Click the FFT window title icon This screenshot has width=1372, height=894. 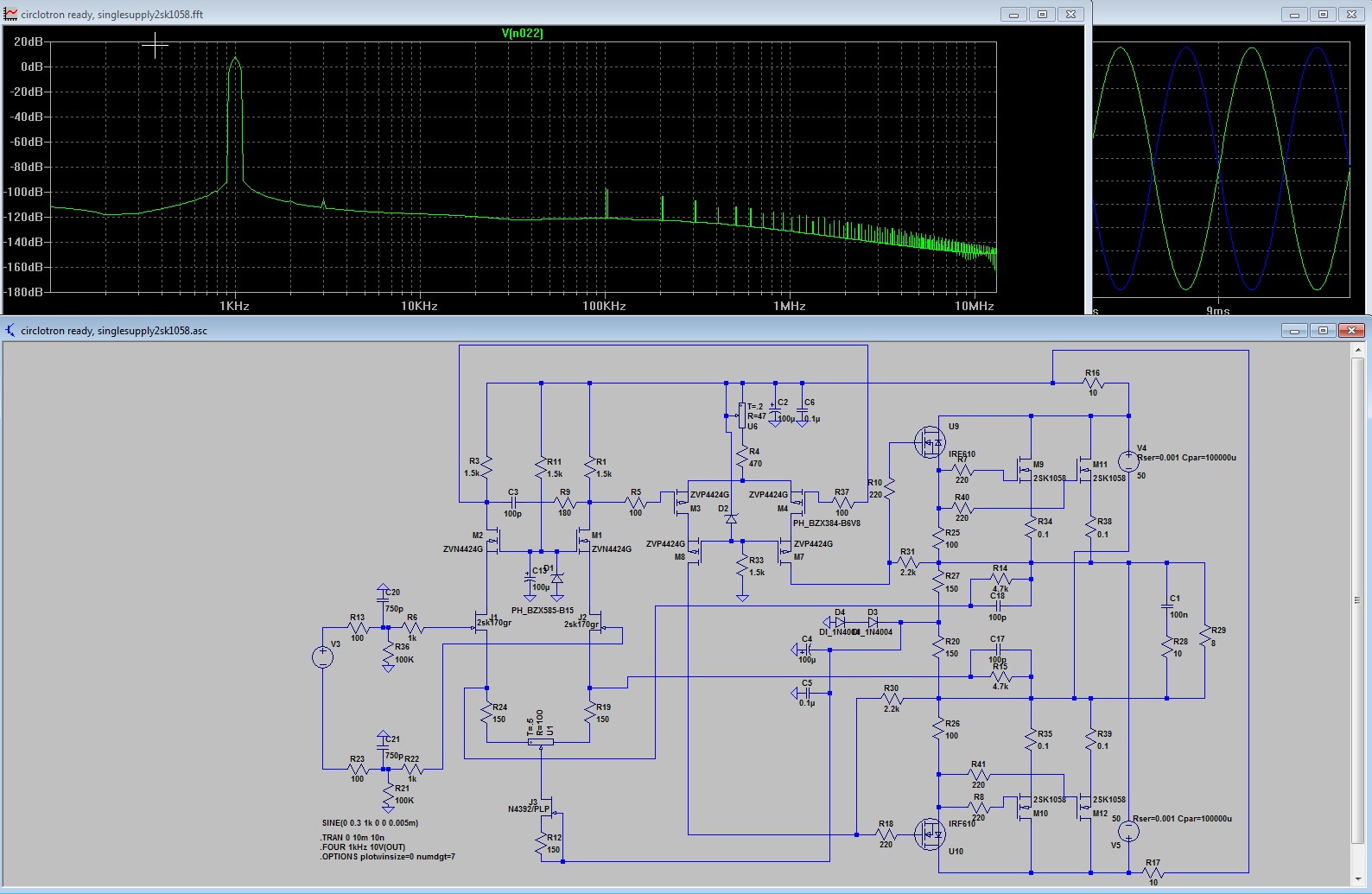pyautogui.click(x=10, y=14)
